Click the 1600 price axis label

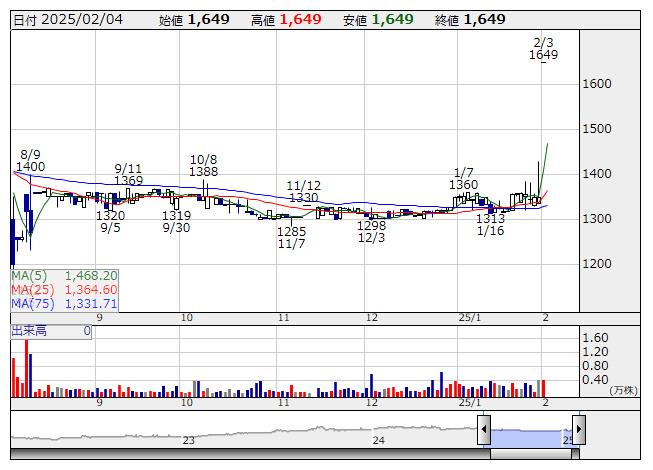pyautogui.click(x=597, y=84)
